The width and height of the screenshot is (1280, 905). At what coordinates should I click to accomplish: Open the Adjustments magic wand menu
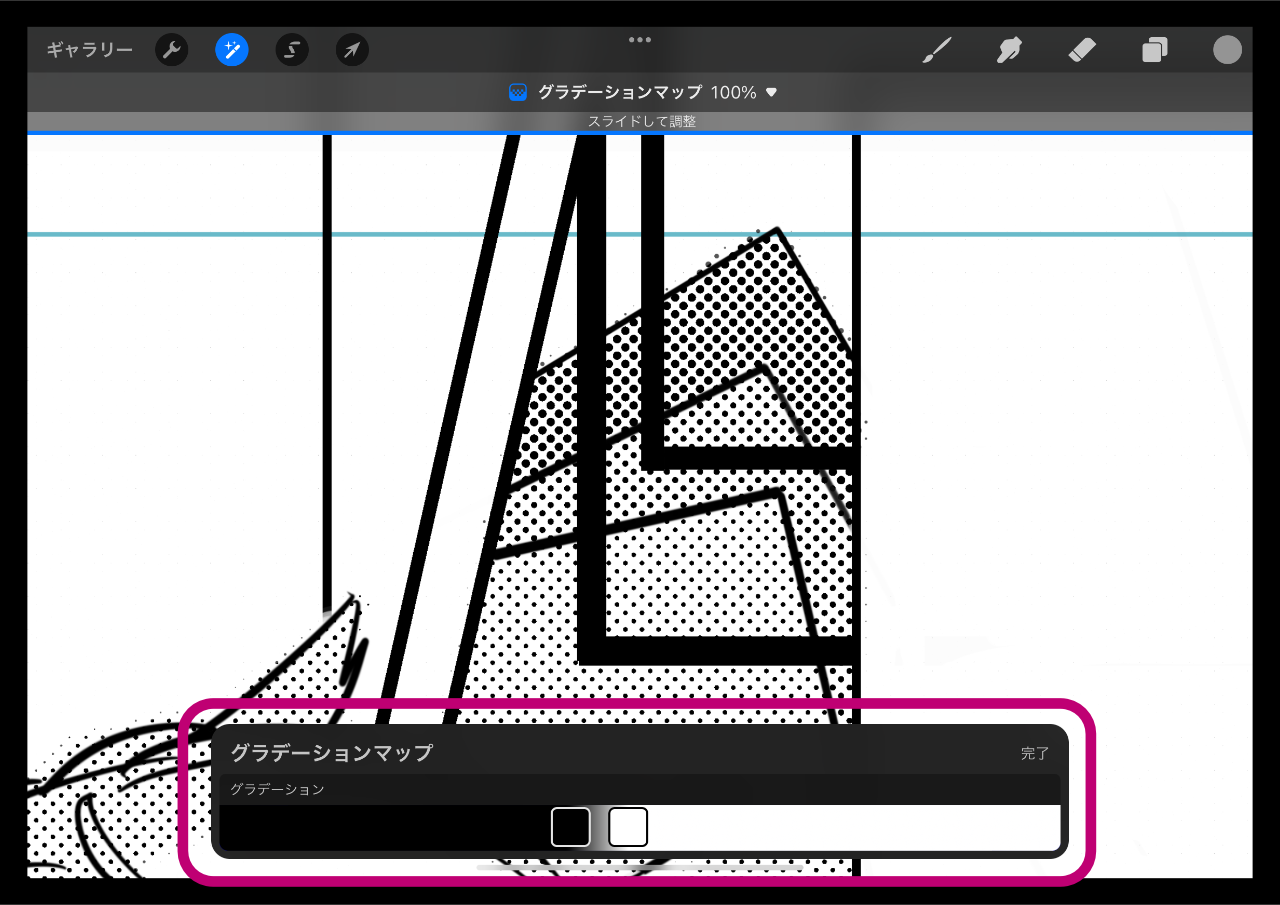232,50
